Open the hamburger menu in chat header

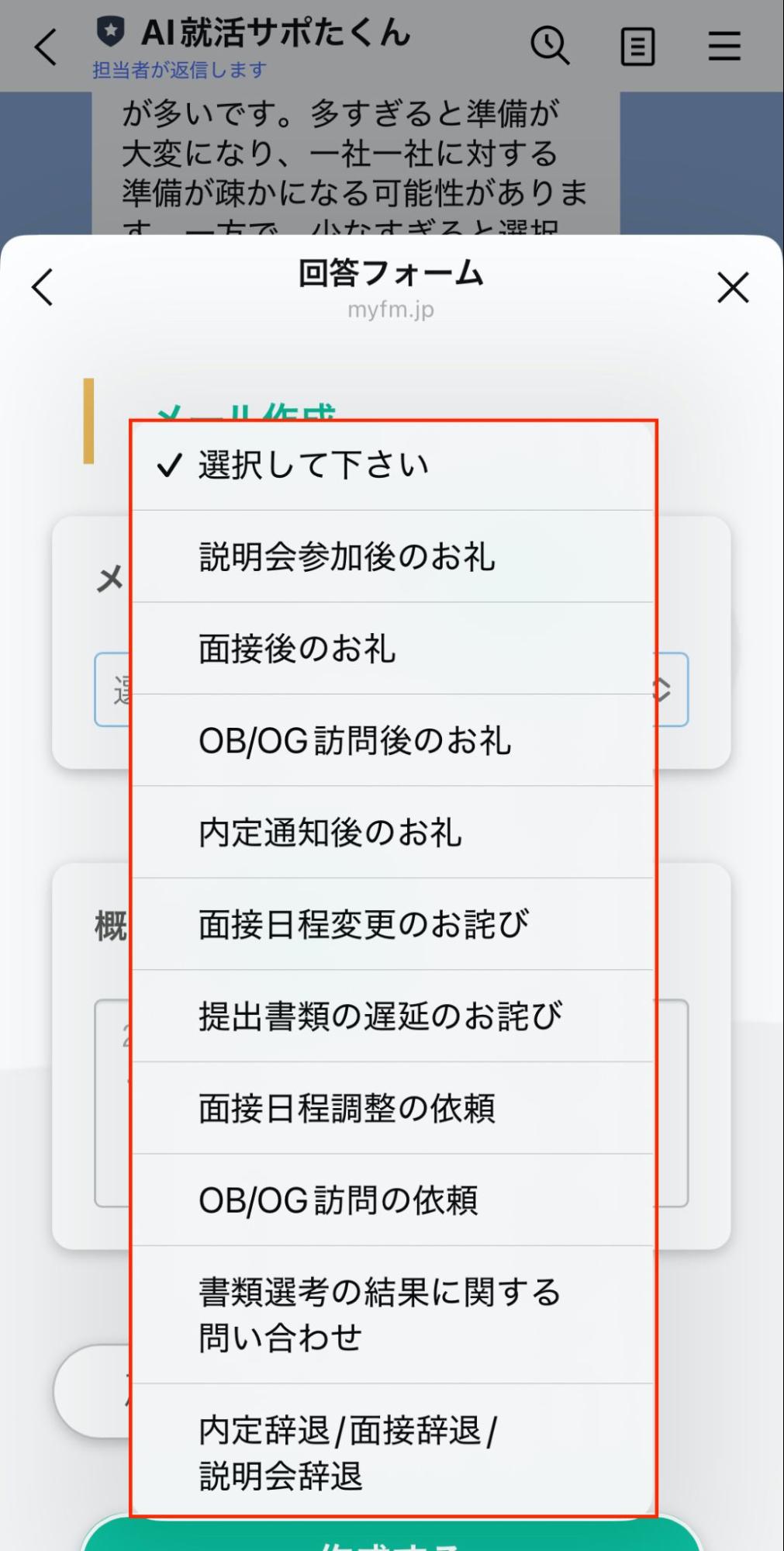[724, 46]
